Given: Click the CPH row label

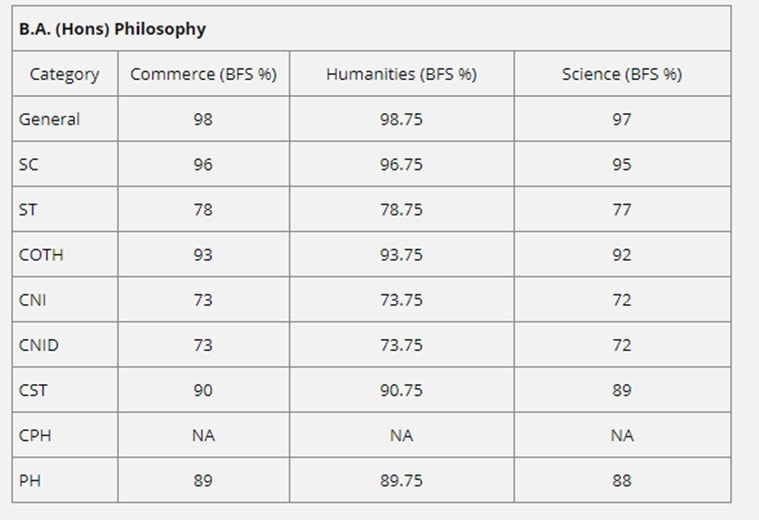Looking at the screenshot, I should pyautogui.click(x=35, y=435).
